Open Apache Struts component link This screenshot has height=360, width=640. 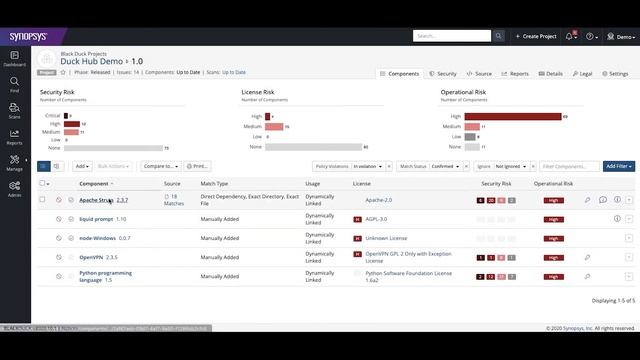coord(96,200)
